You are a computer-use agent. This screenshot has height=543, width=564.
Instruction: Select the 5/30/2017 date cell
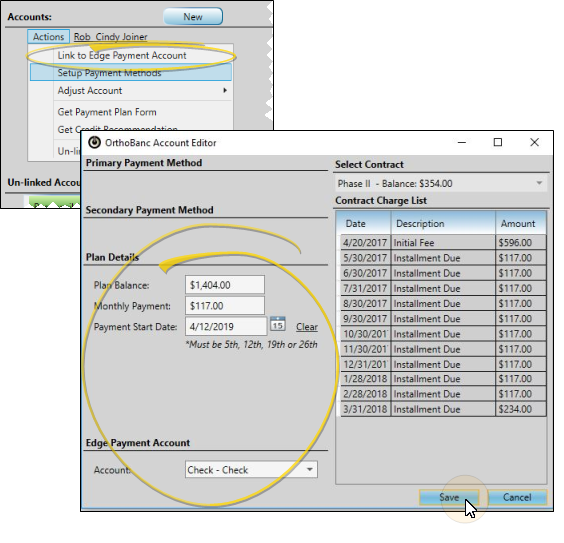[x=365, y=258]
